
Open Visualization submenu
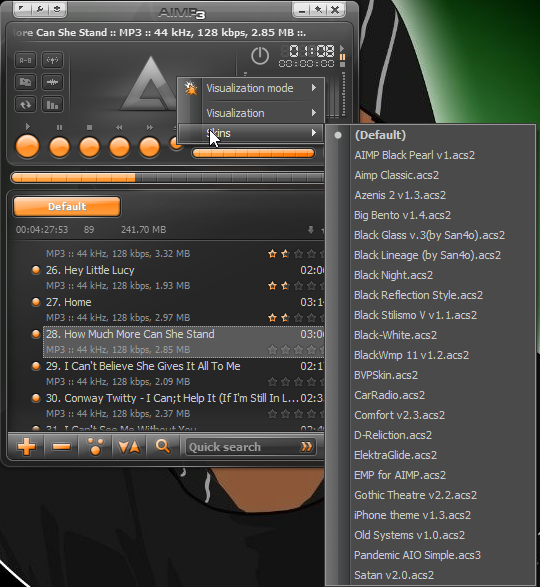(250, 113)
